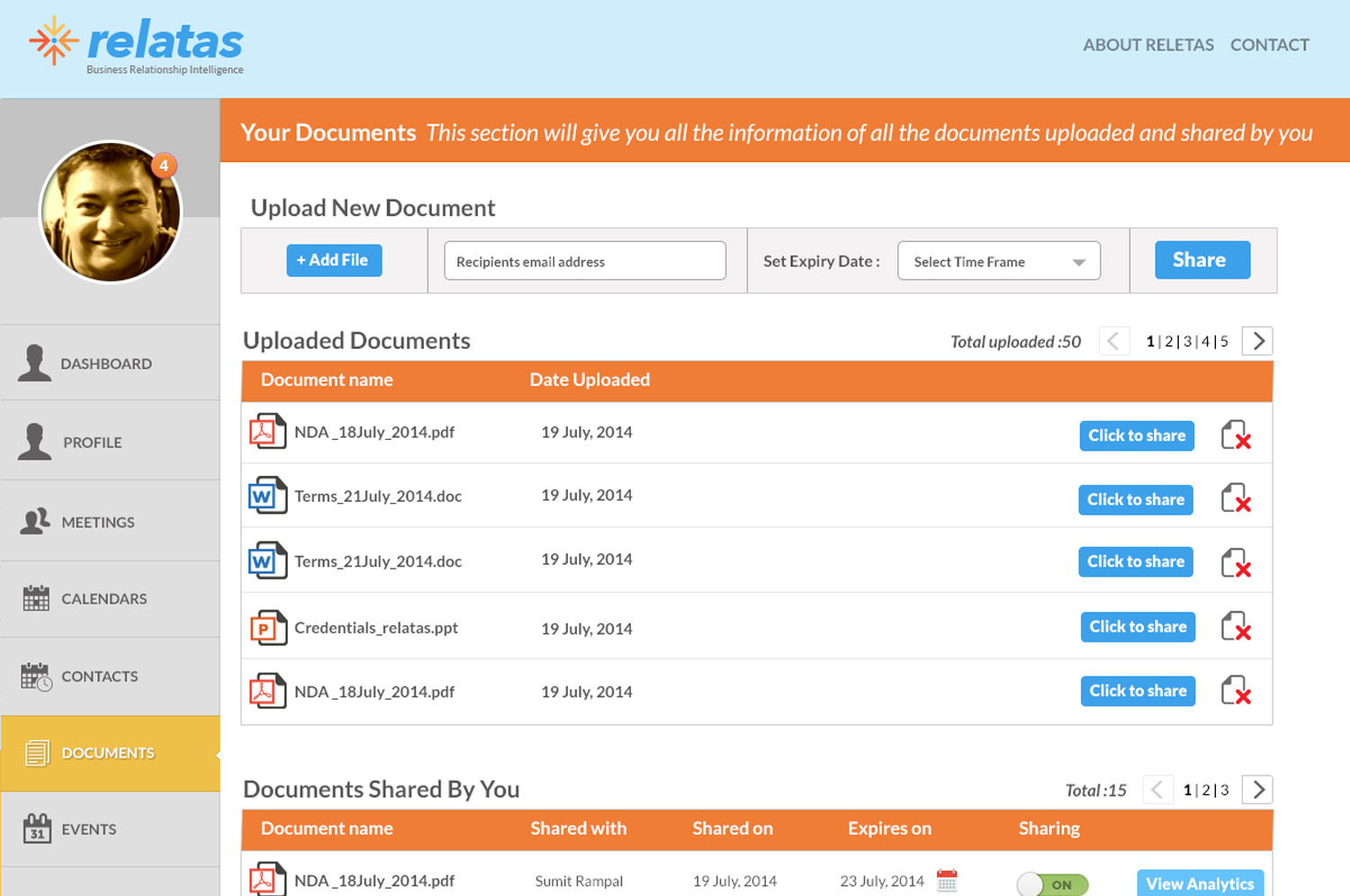Go to next page of Documents Shared By You
The width and height of the screenshot is (1350, 896).
[x=1257, y=790]
